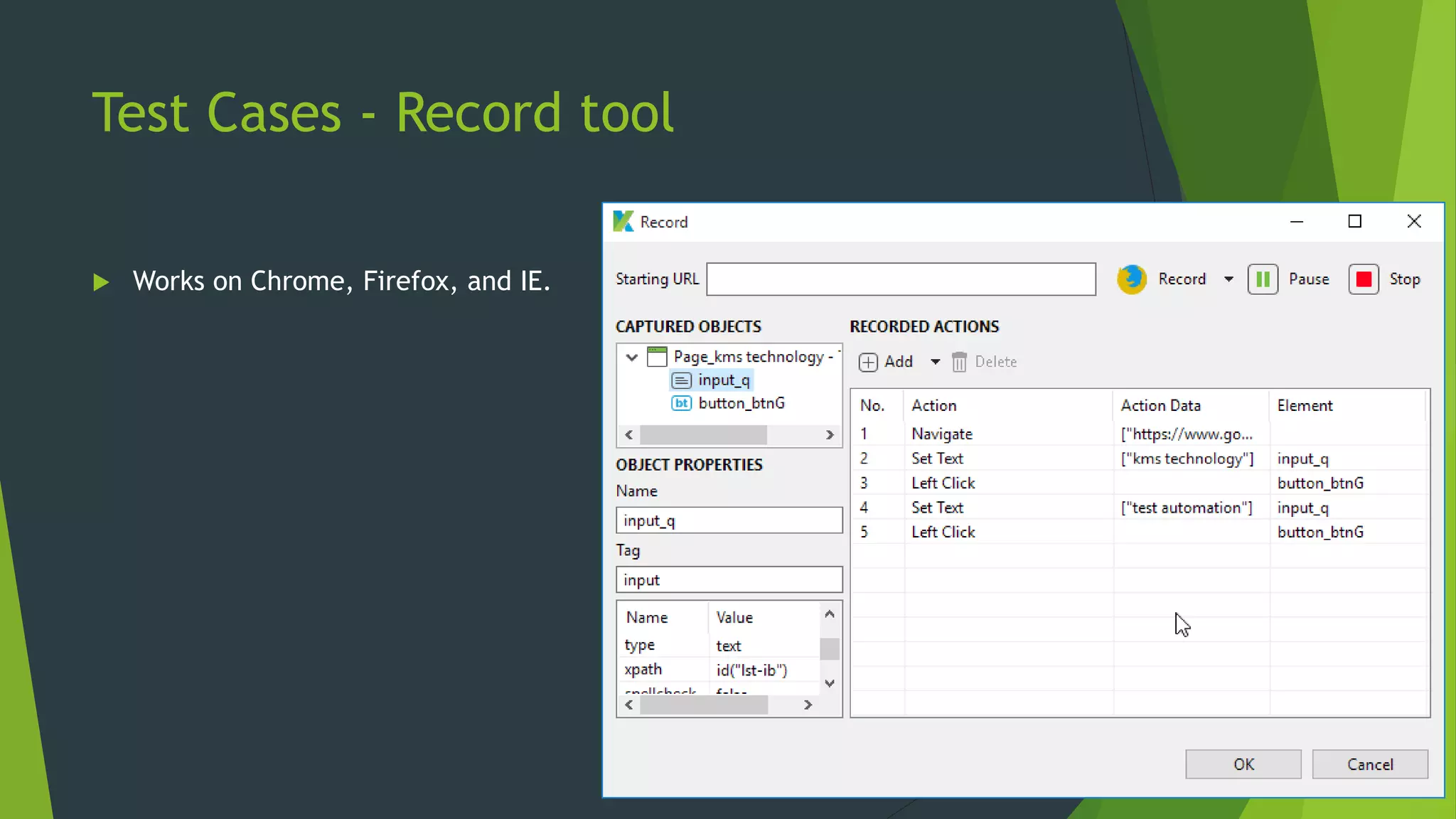Collapse the Page_kms technology tree node
The height and width of the screenshot is (819, 1456).
point(631,357)
